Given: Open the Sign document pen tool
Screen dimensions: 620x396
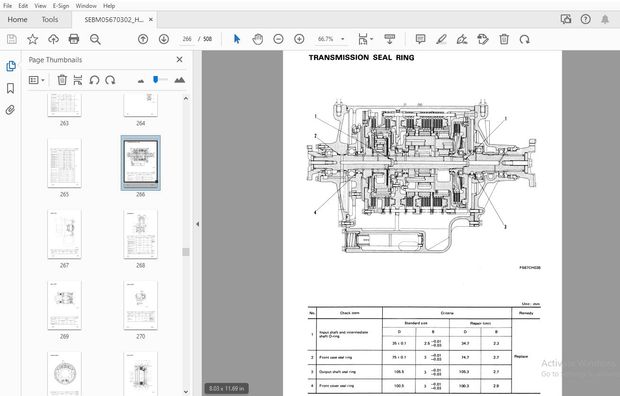Looking at the screenshot, I should pyautogui.click(x=462, y=39).
